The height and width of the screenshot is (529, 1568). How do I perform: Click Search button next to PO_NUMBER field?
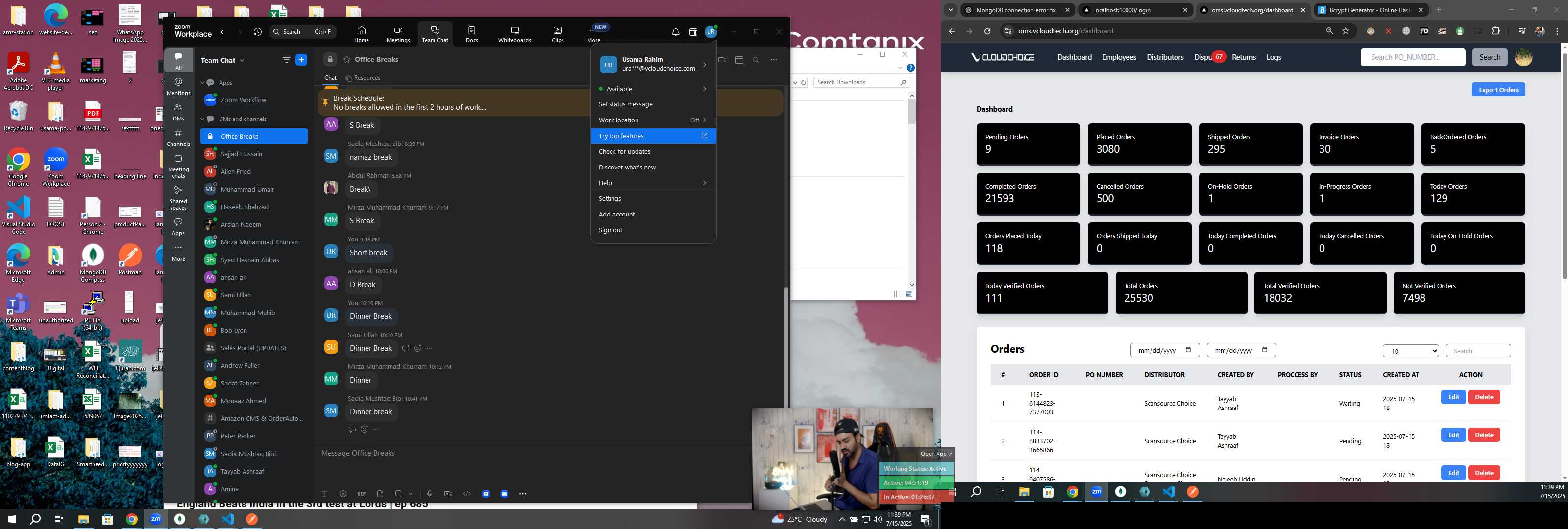[1490, 57]
